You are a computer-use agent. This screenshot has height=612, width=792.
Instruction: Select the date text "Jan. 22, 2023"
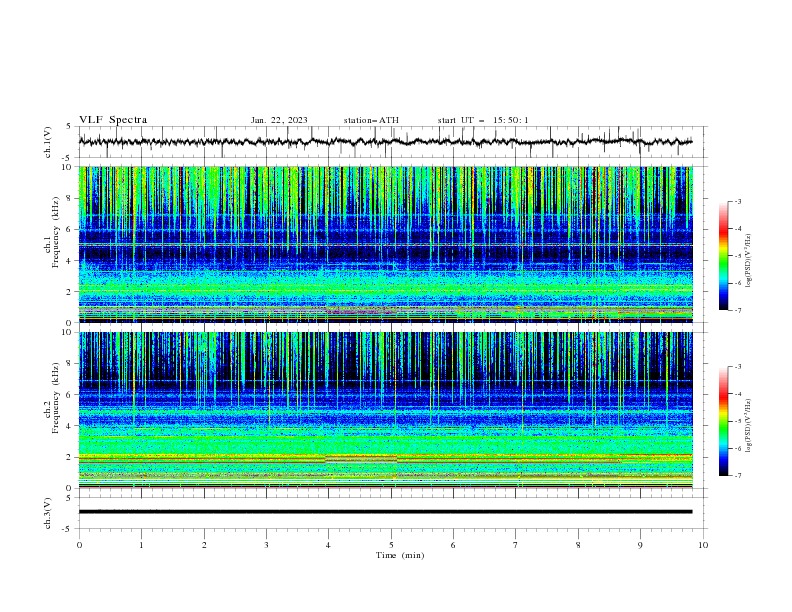[279, 120]
